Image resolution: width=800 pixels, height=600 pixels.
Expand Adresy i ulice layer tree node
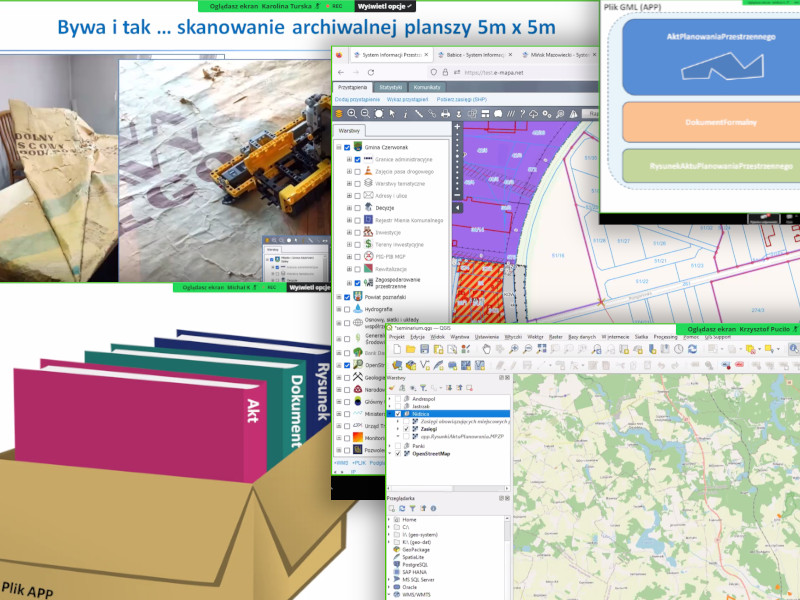[349, 196]
